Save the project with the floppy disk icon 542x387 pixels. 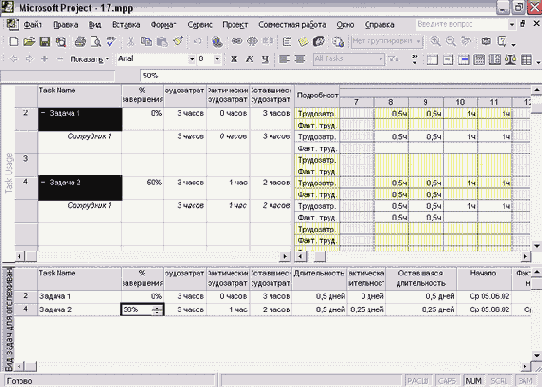point(45,42)
